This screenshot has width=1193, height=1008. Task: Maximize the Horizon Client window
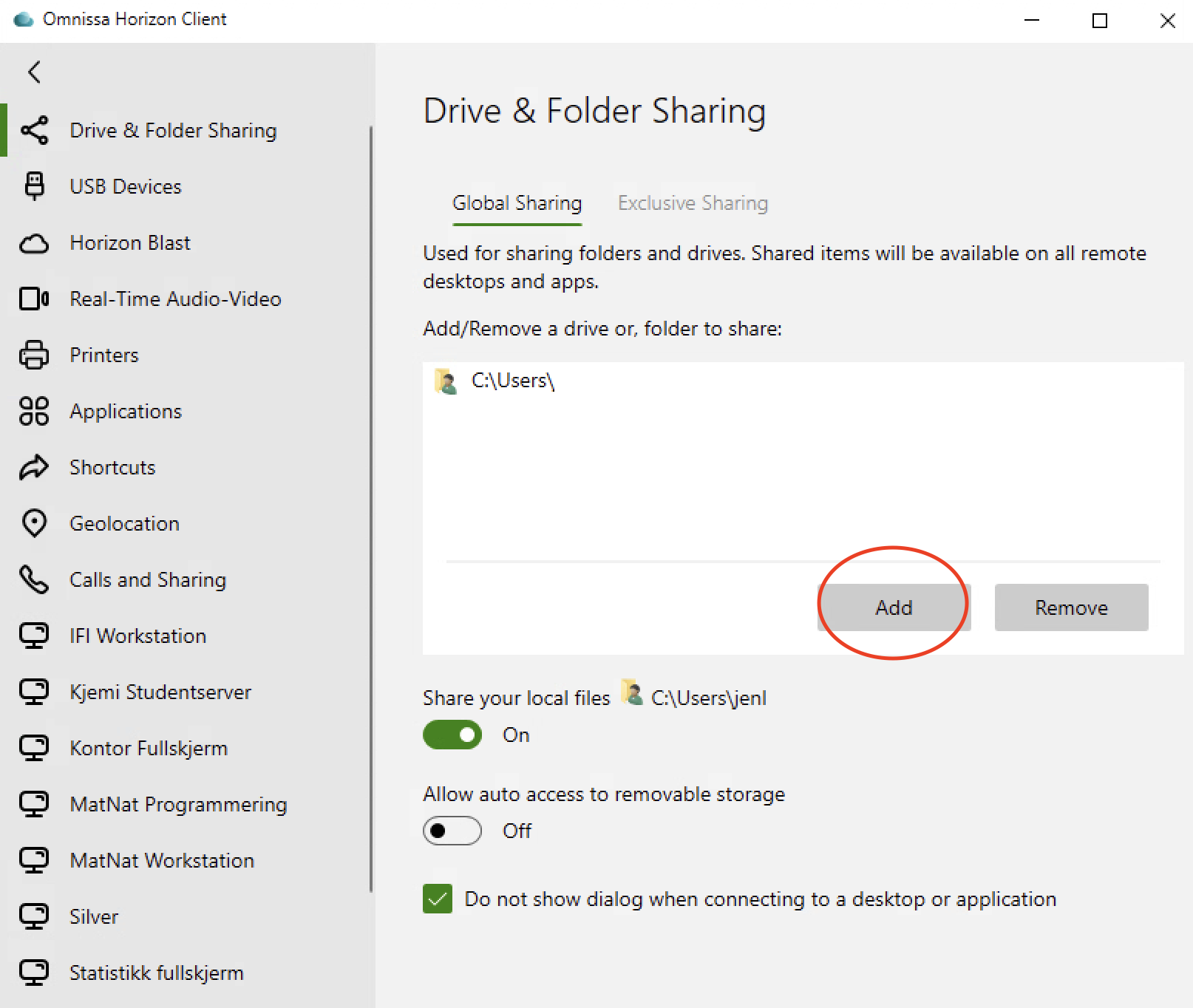pos(1100,21)
